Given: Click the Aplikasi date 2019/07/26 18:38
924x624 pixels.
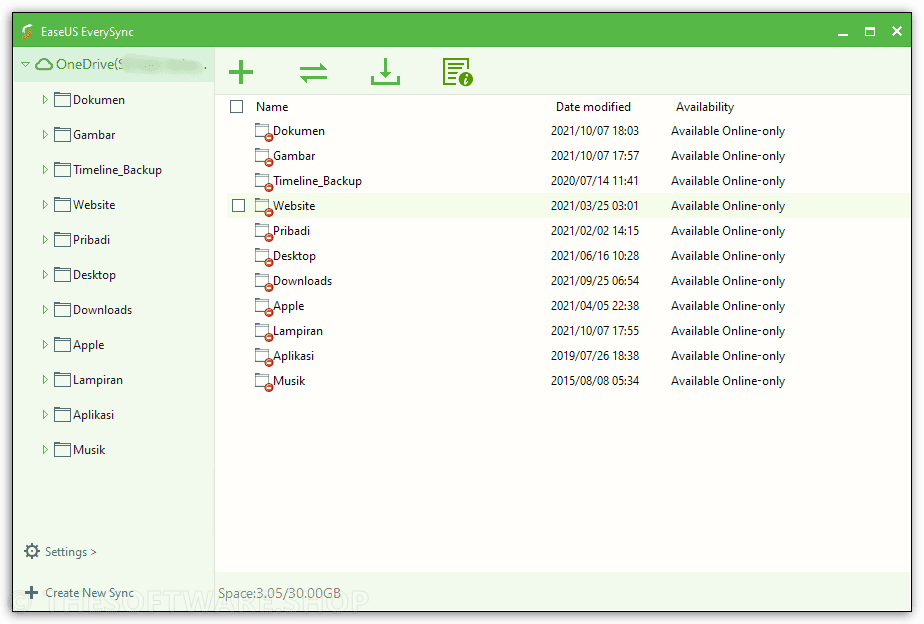Looking at the screenshot, I should tap(595, 356).
